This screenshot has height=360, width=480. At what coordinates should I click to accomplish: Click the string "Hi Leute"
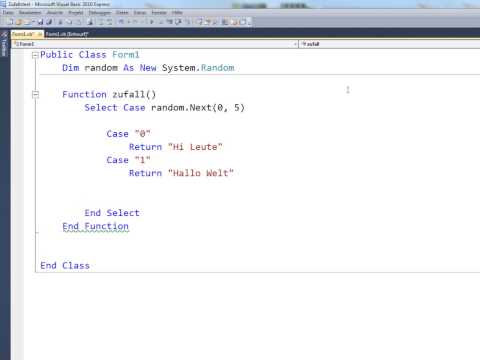195,147
